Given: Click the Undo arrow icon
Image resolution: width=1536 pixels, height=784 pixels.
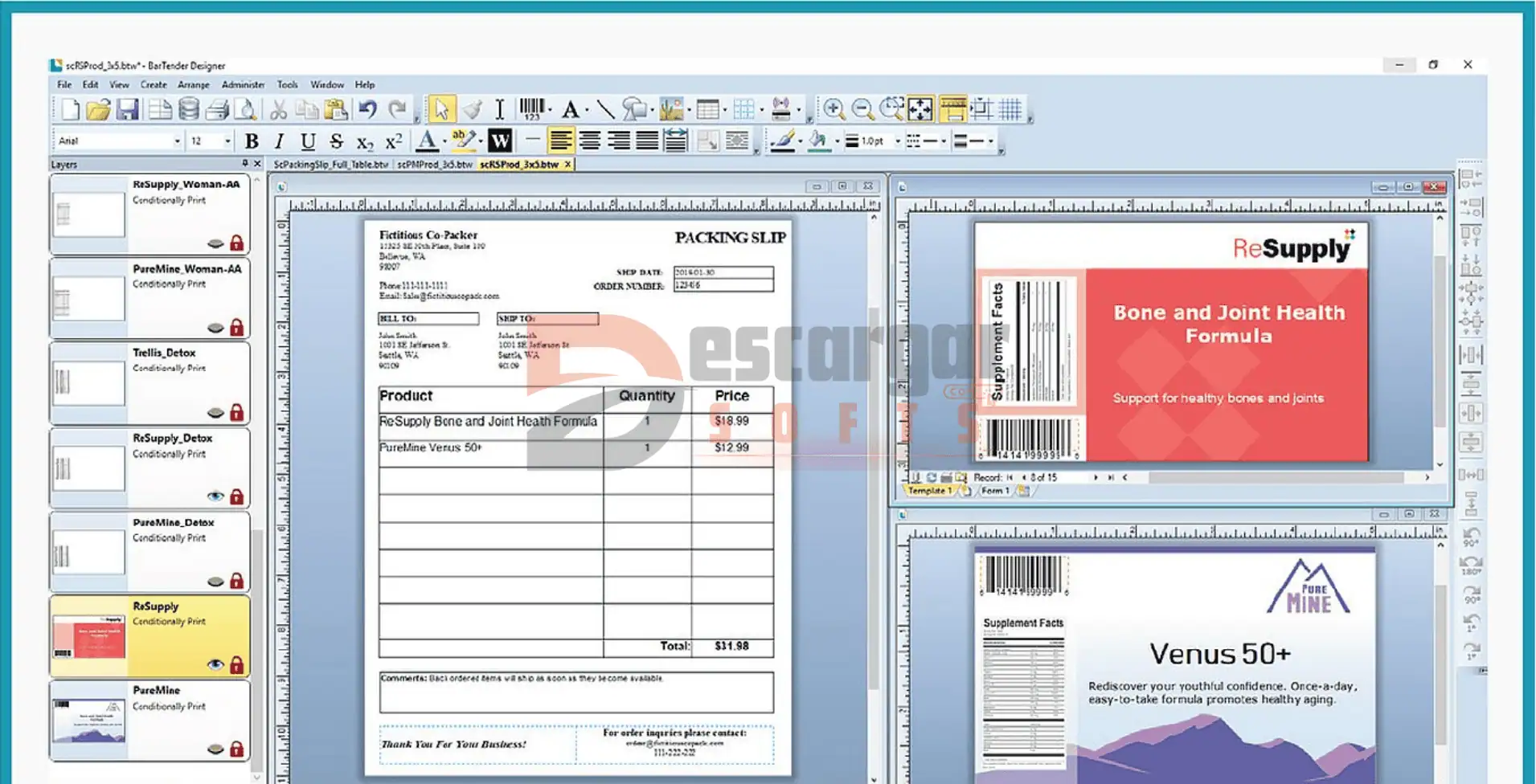Looking at the screenshot, I should tap(367, 109).
